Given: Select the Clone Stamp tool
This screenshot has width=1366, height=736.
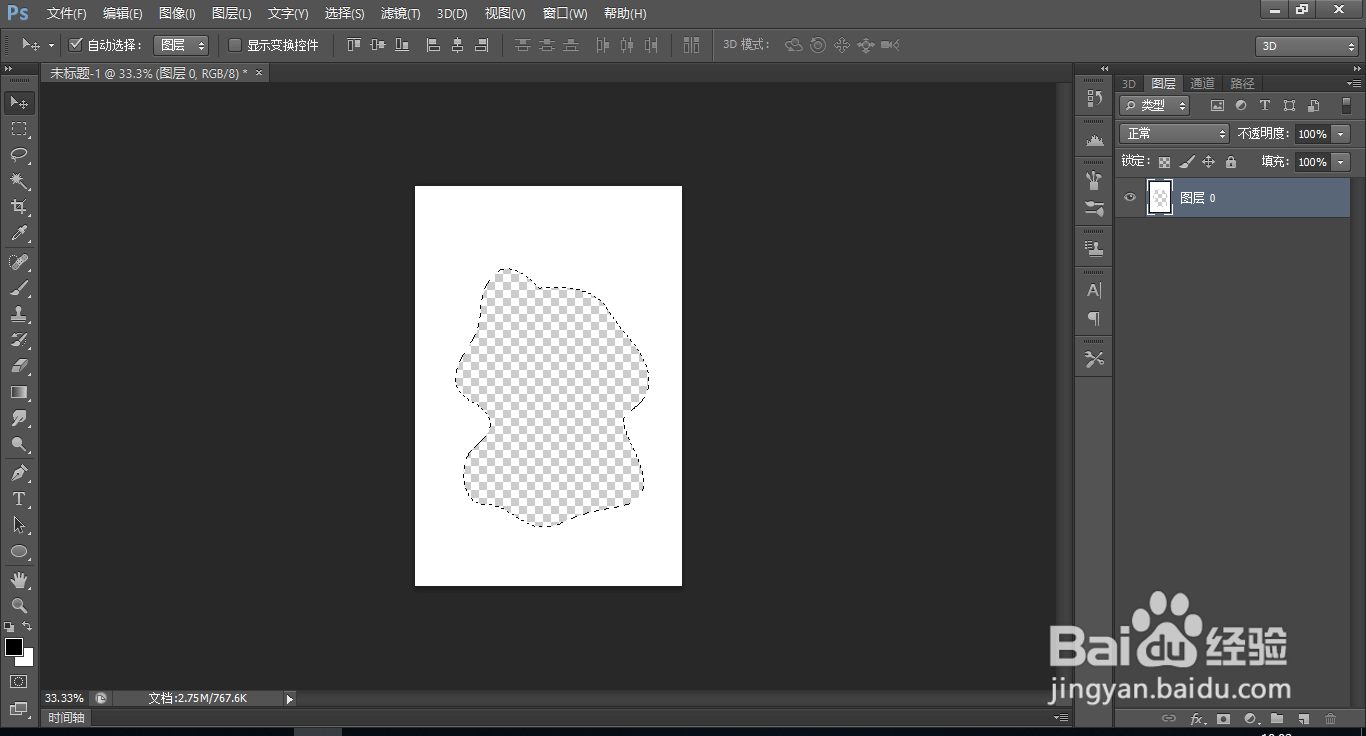Looking at the screenshot, I should [x=19, y=314].
